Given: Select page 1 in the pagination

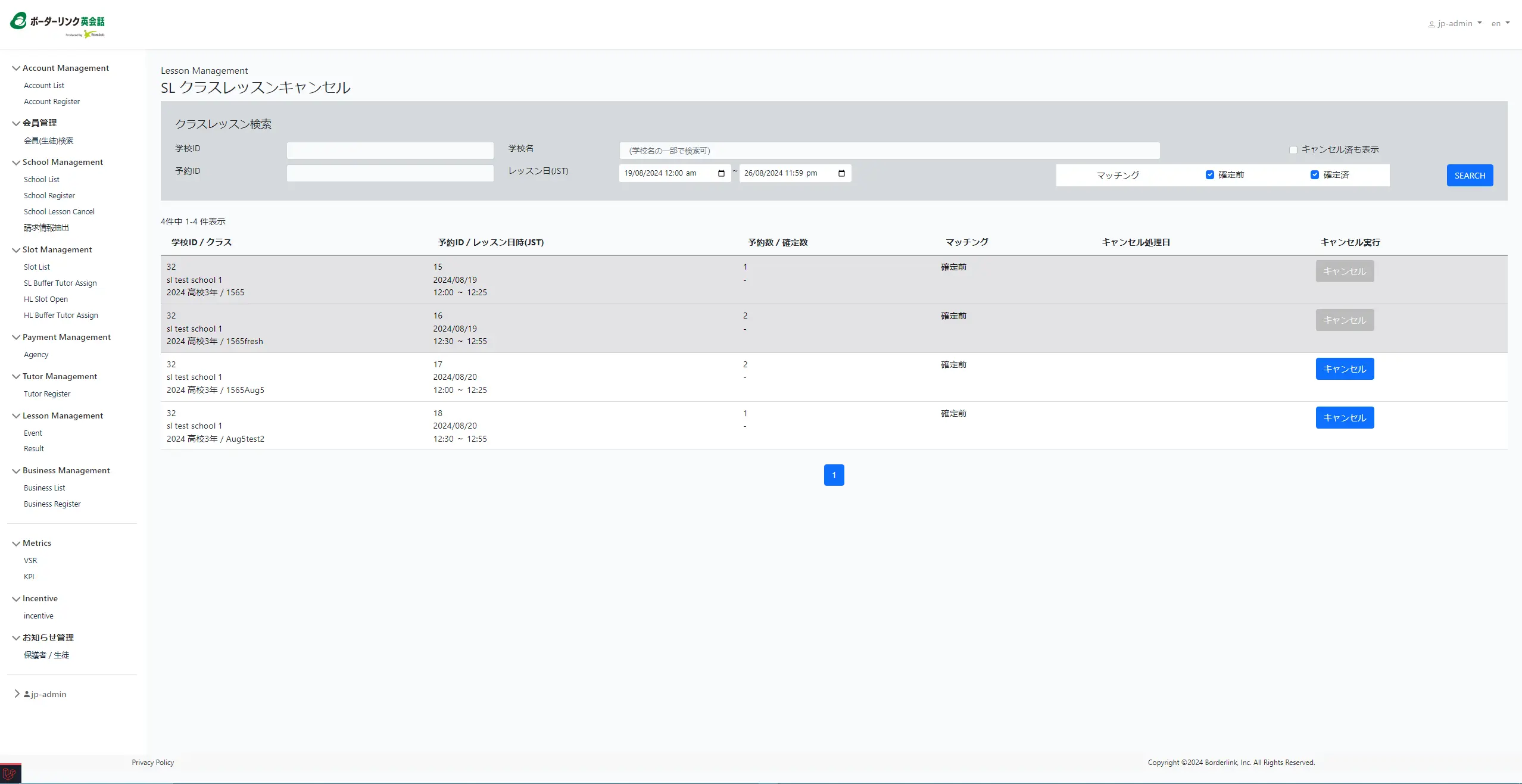Looking at the screenshot, I should pyautogui.click(x=834, y=475).
